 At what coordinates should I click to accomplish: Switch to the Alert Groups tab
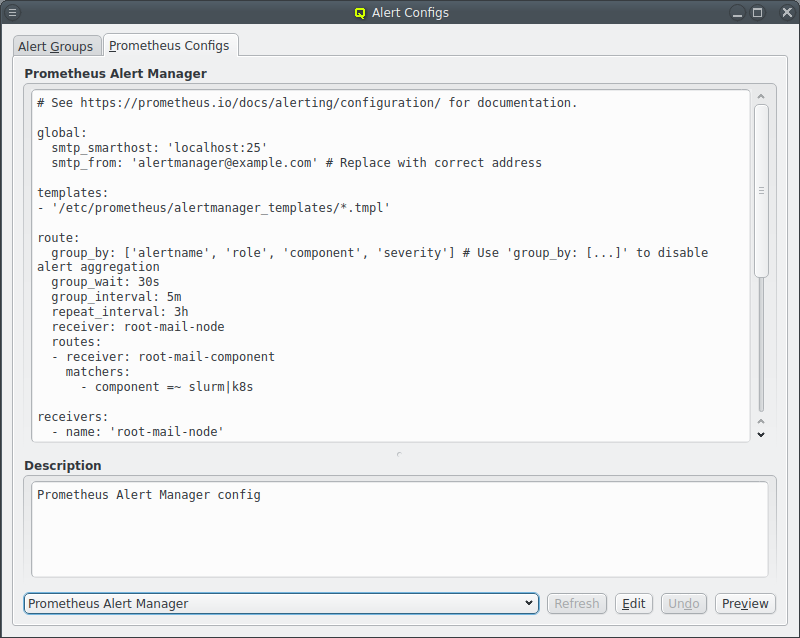56,46
